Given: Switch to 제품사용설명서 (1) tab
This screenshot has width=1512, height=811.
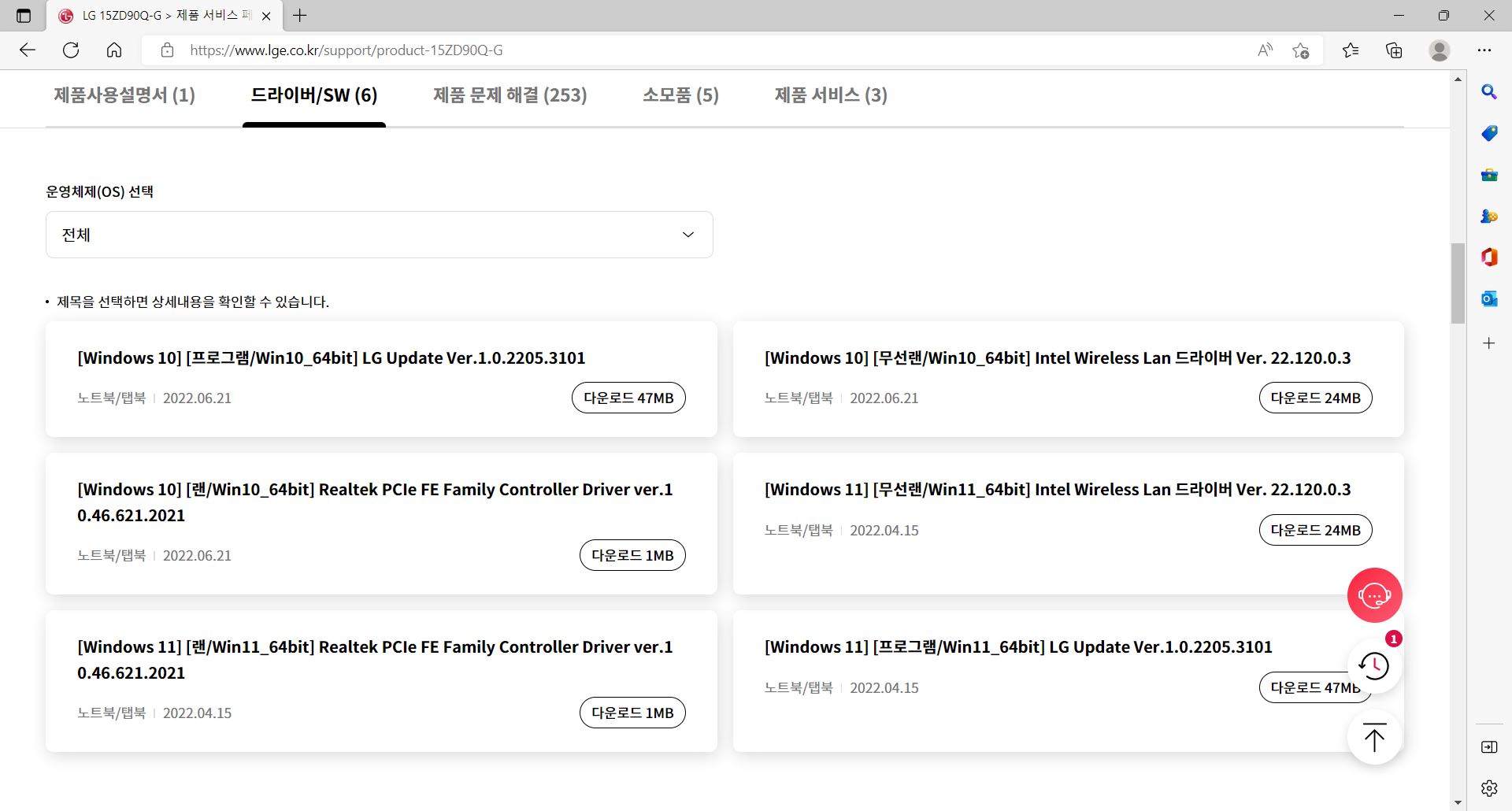Looking at the screenshot, I should [124, 95].
